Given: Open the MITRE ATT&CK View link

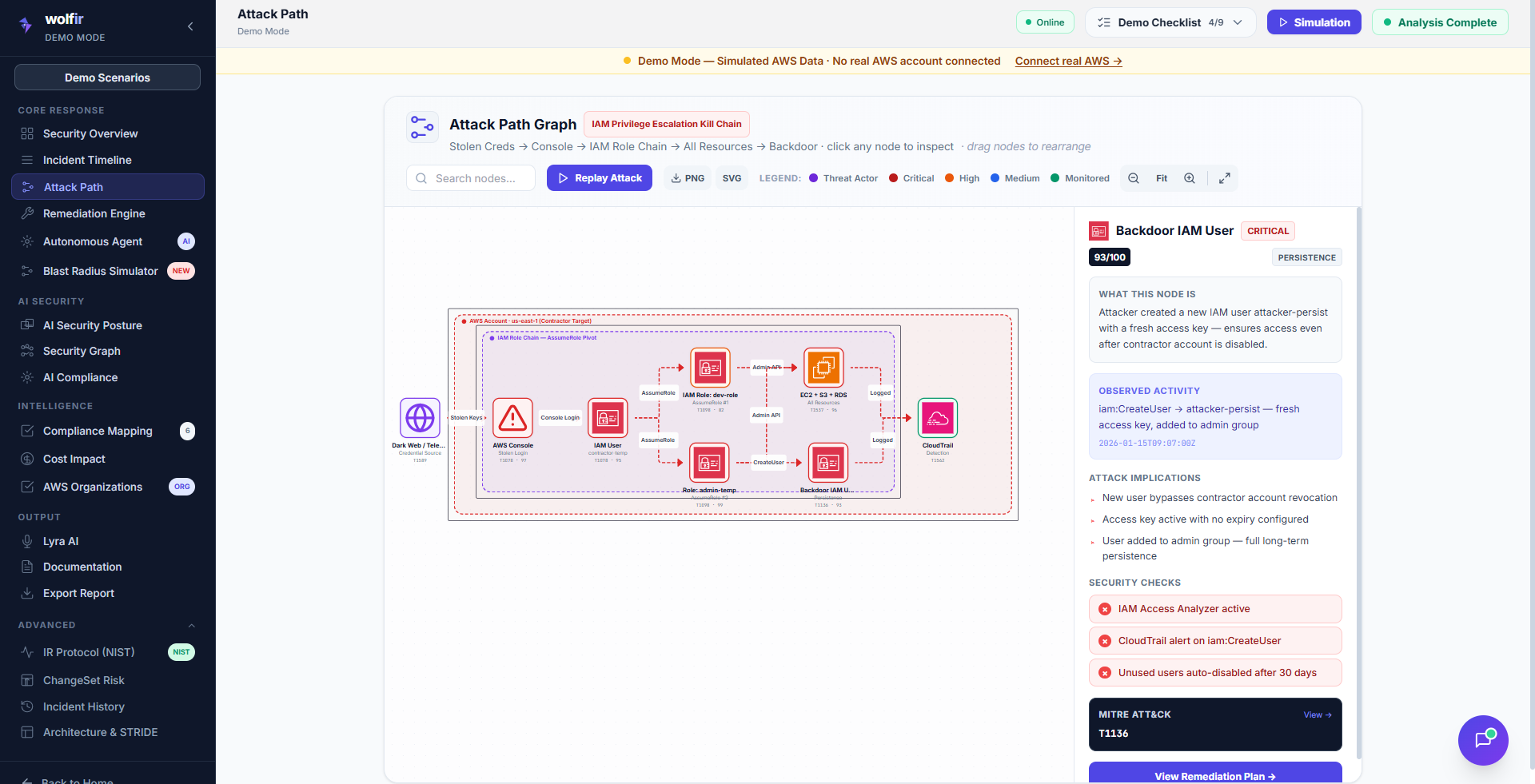Looking at the screenshot, I should pos(1318,714).
